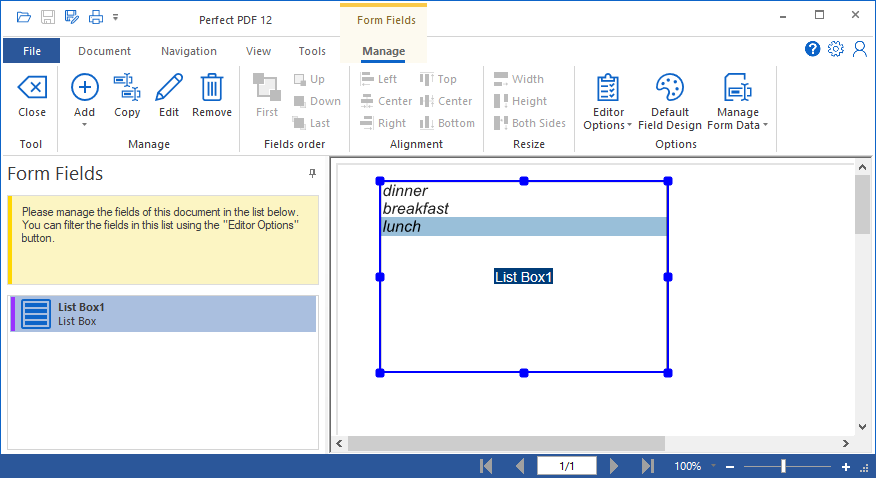Select 'breakfast' in the list box
This screenshot has height=478, width=876.
[x=524, y=209]
